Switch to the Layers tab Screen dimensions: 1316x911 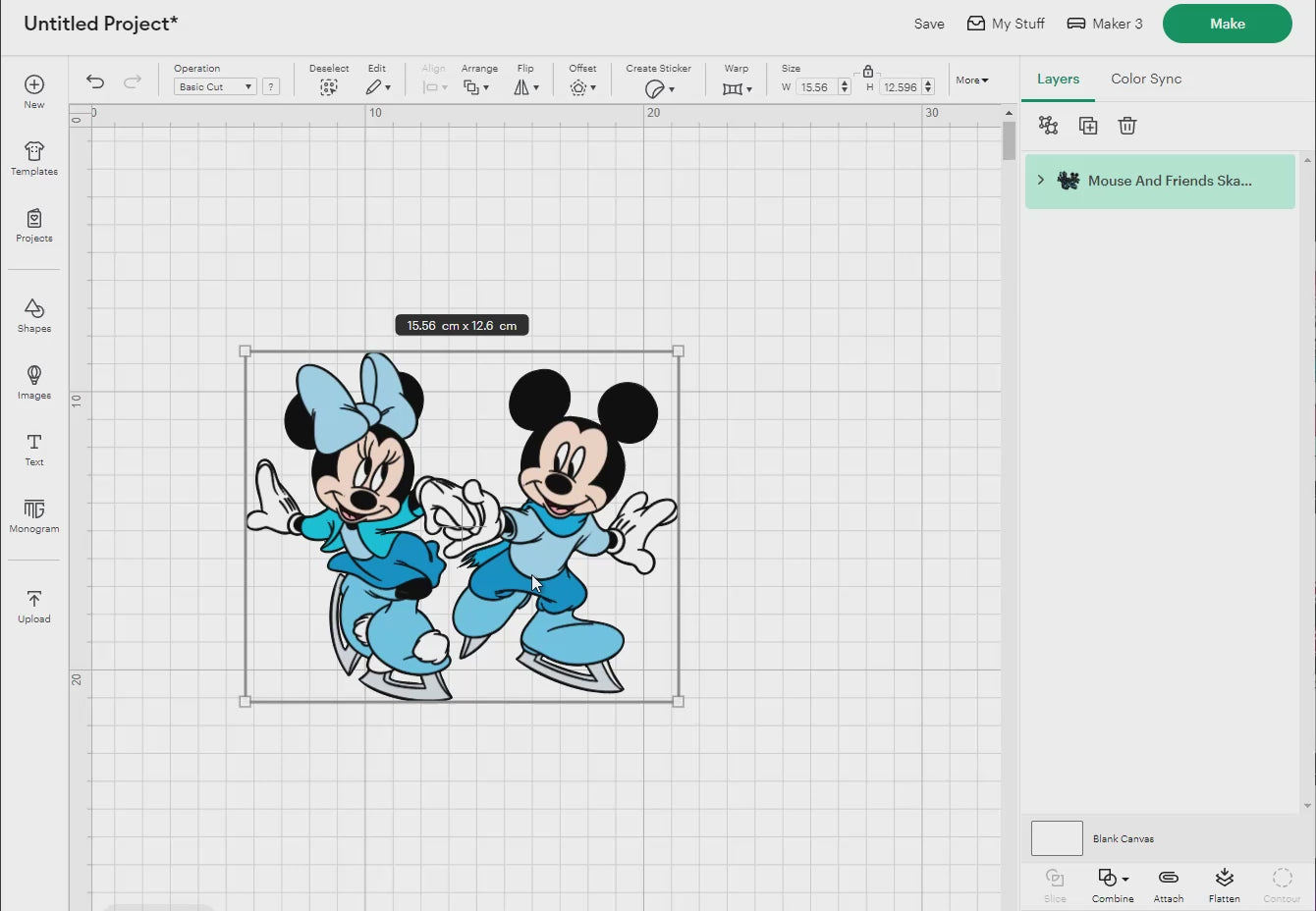point(1058,79)
